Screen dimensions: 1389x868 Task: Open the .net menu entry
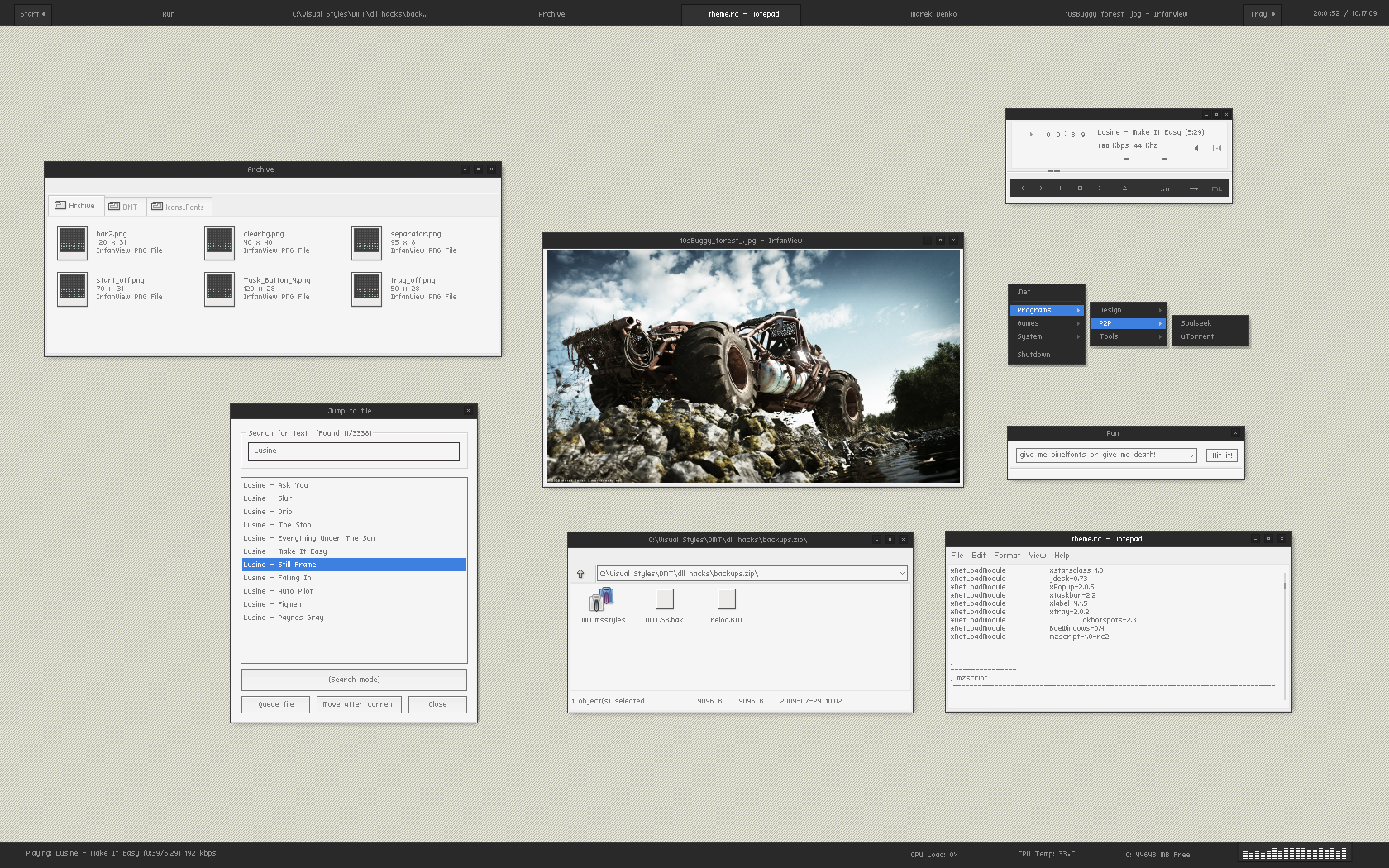tap(1047, 292)
